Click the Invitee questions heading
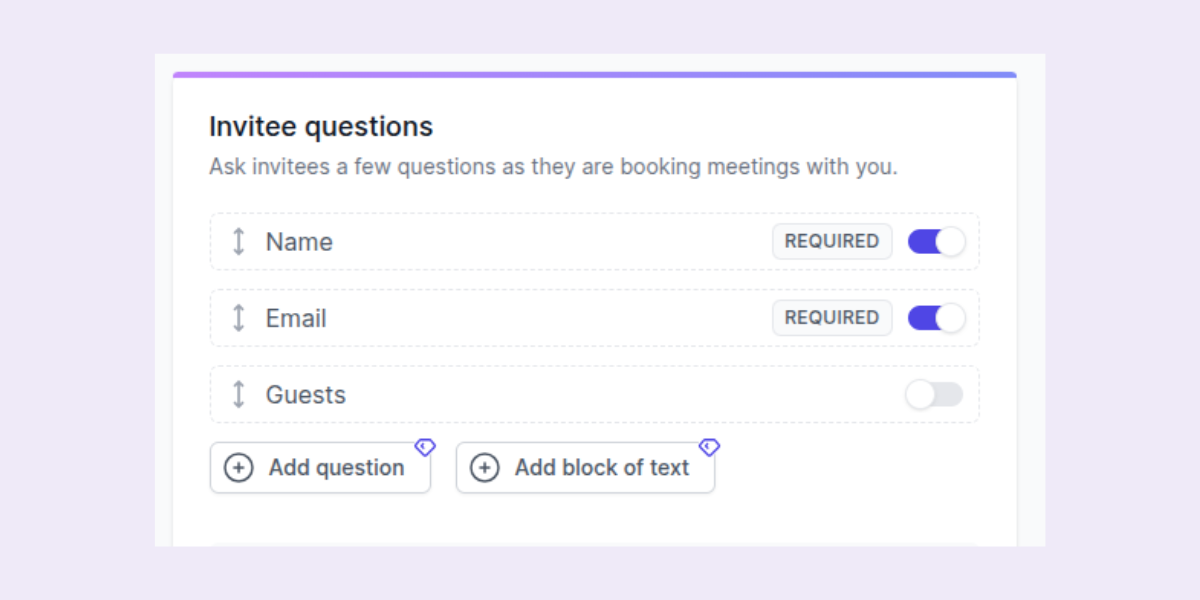The image size is (1200, 600). pos(320,126)
